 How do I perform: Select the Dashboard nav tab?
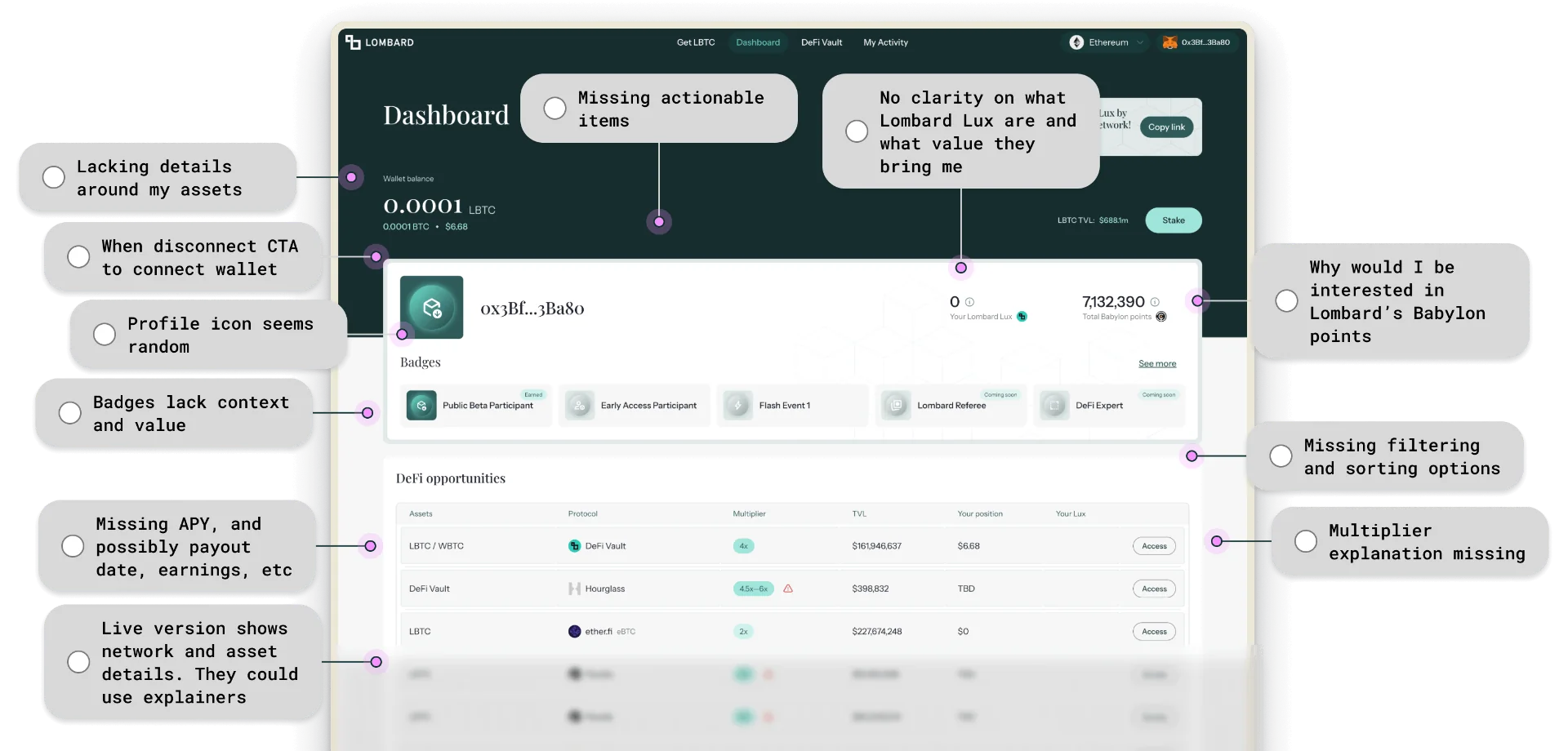click(x=758, y=42)
